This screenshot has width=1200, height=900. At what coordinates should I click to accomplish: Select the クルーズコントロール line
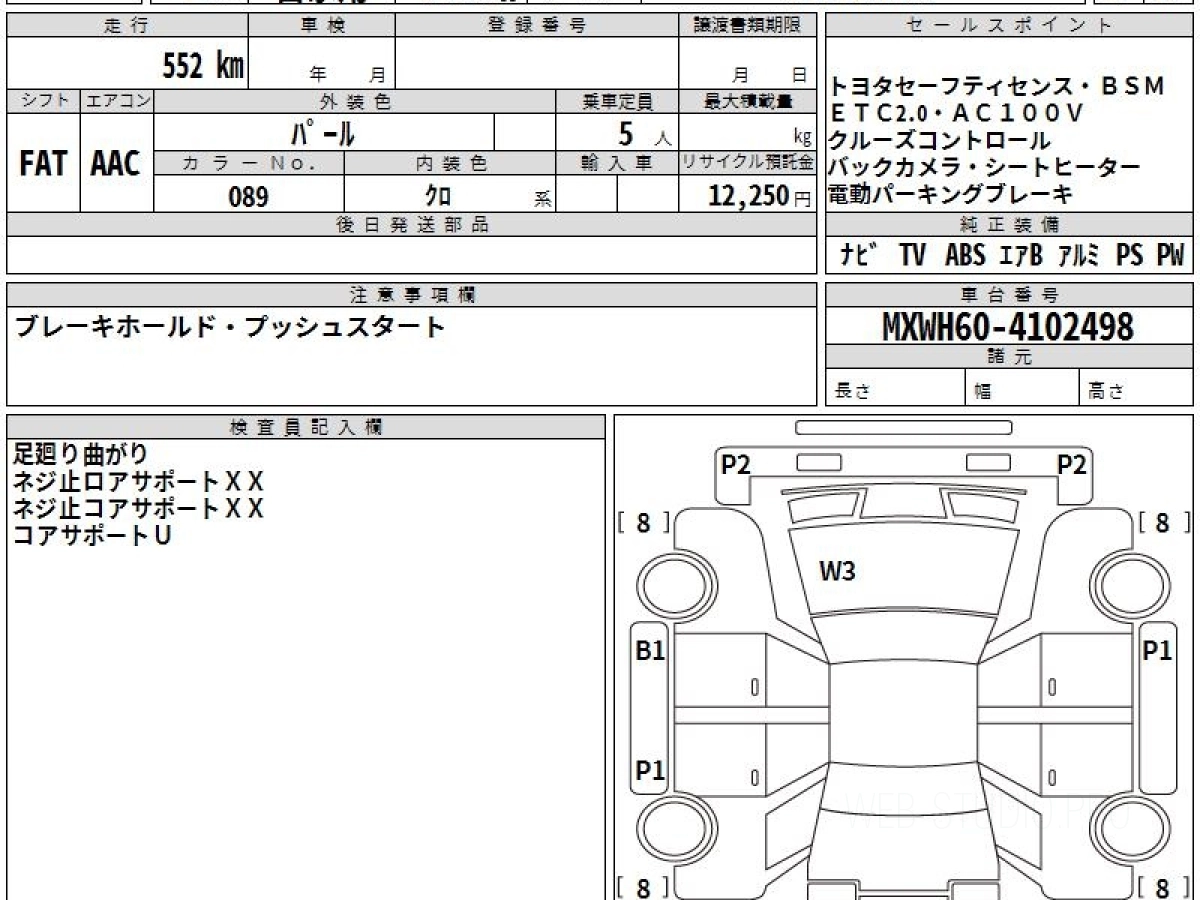pyautogui.click(x=940, y=140)
